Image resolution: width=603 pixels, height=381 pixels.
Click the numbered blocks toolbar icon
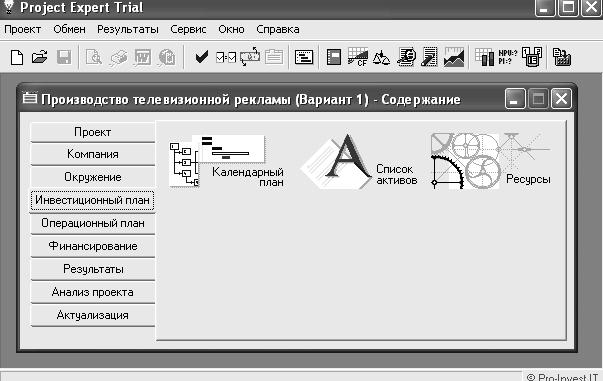[x=532, y=57]
